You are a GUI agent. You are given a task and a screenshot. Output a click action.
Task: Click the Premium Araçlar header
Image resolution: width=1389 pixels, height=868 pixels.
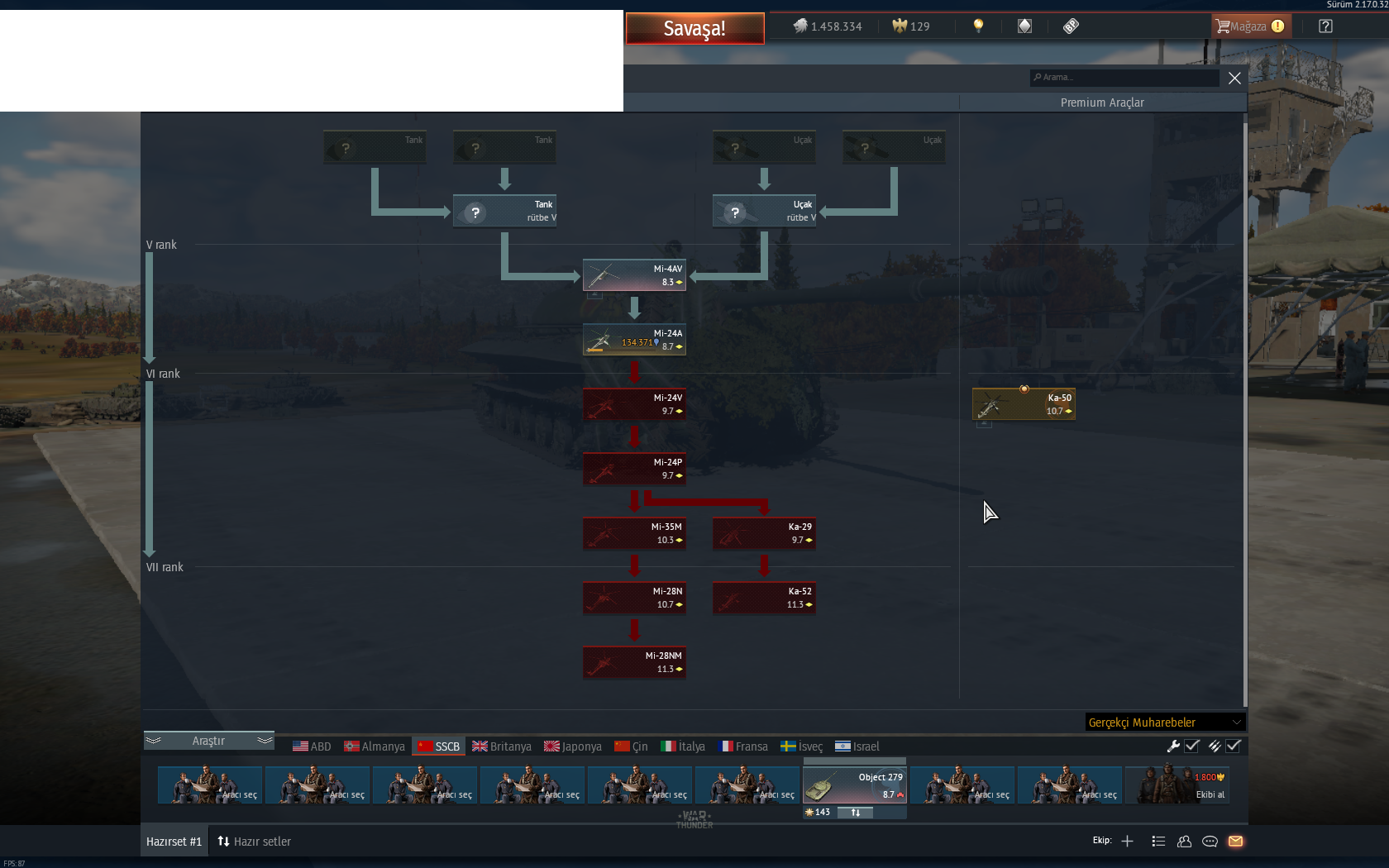(x=1102, y=103)
